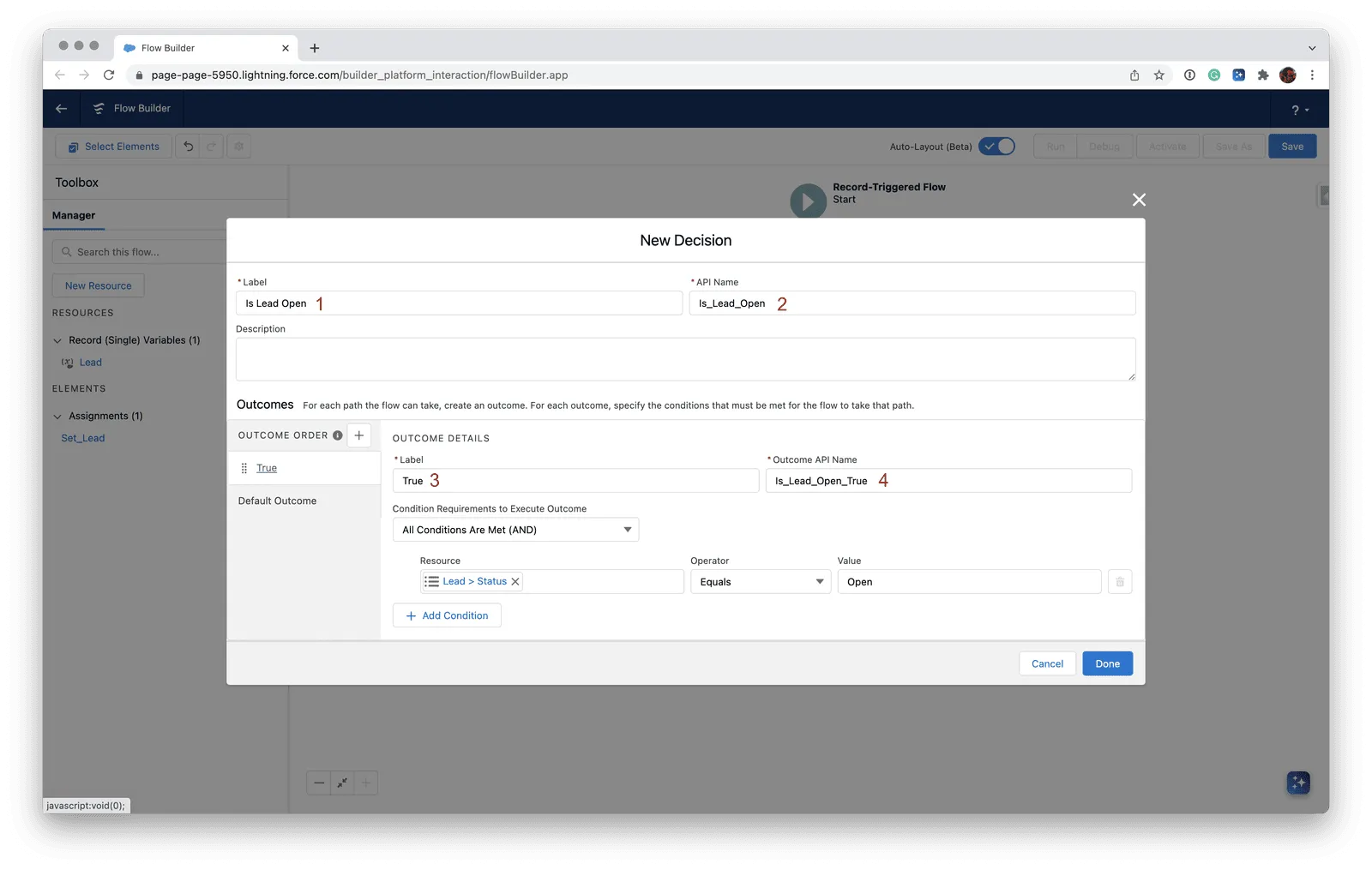Click the Record-Triggered Flow Start element

point(808,201)
